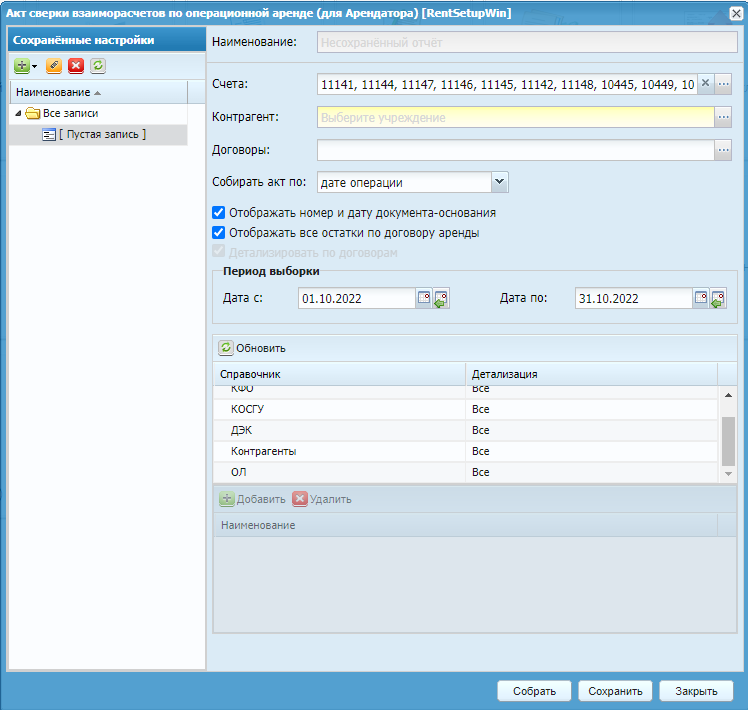Click the green add record icon
Screen dimensions: 748x710
click(21, 65)
